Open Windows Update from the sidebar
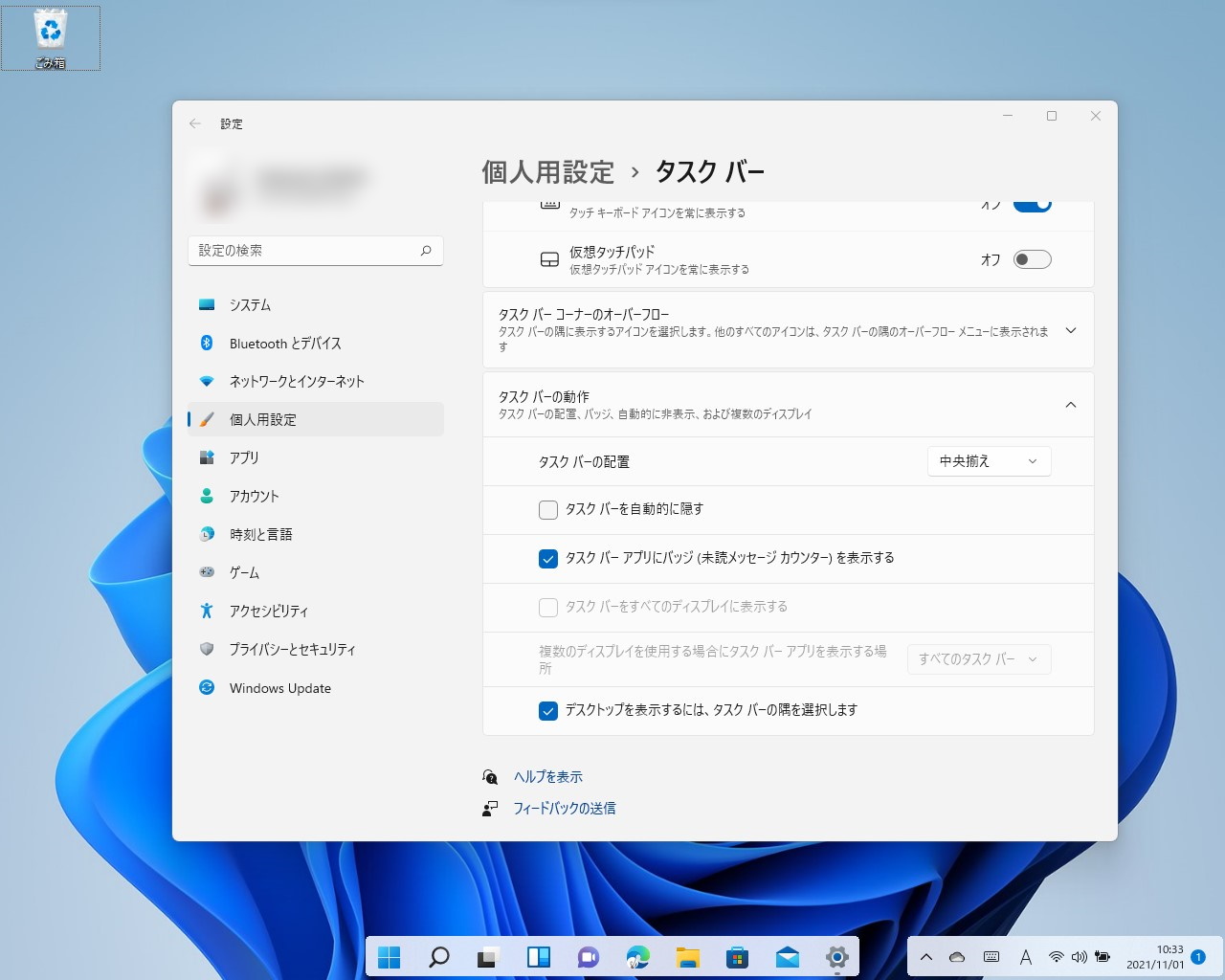The width and height of the screenshot is (1225, 980). pyautogui.click(x=279, y=687)
